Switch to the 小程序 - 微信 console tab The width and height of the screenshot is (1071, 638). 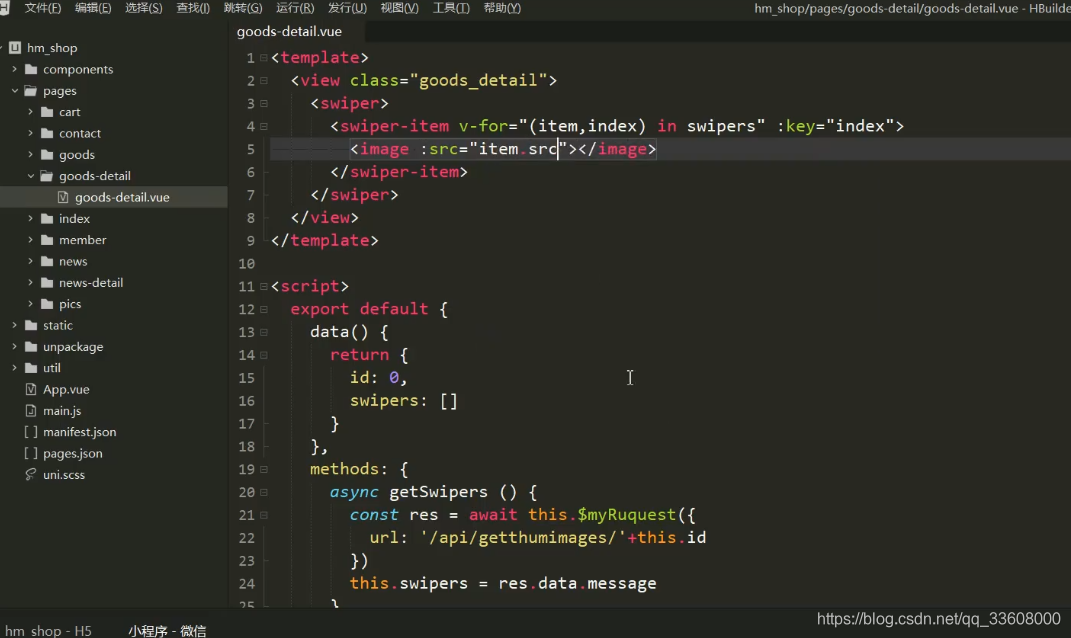167,630
